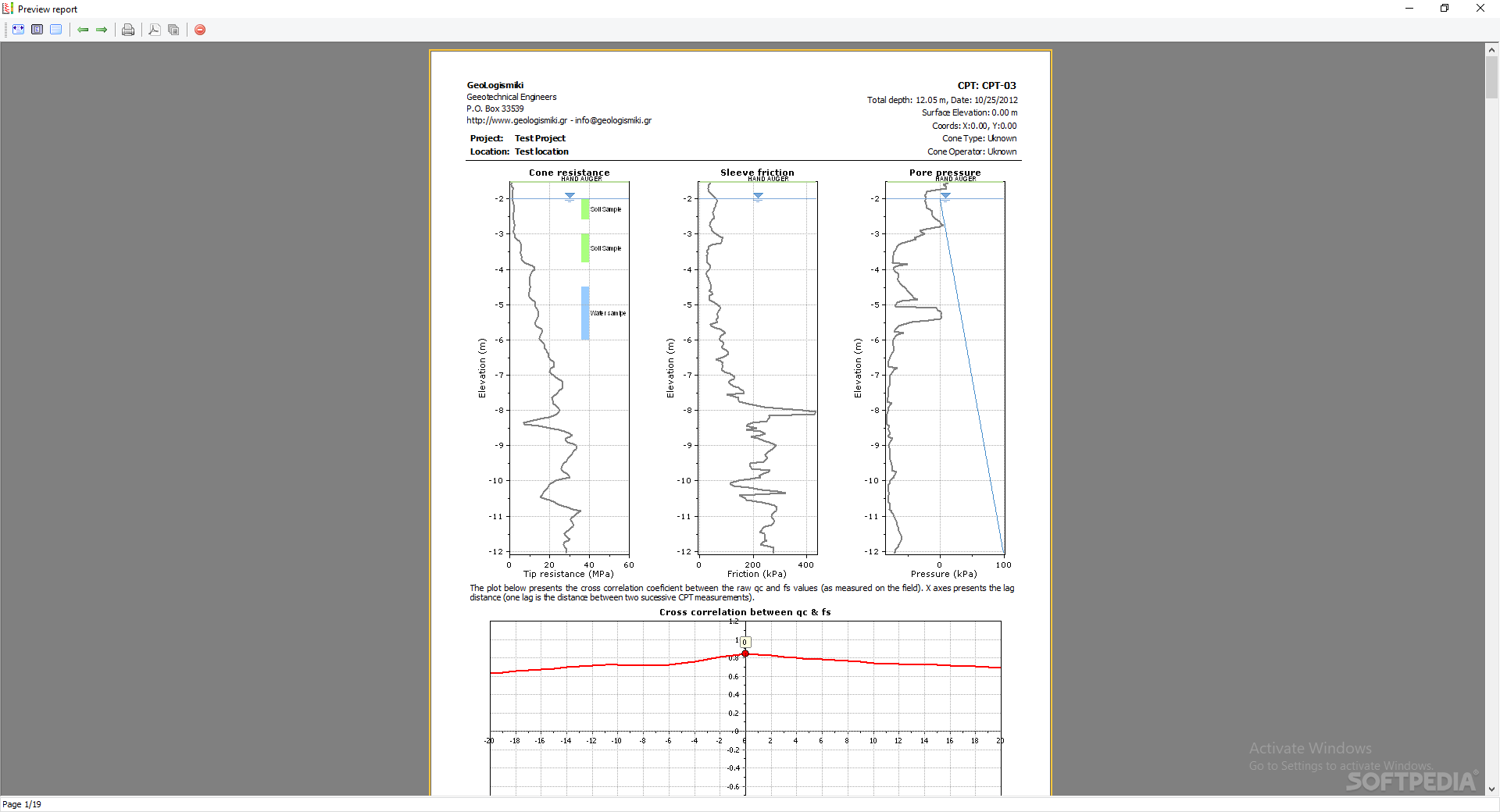Click the 'CPT: CPT-03' heading
1500x812 pixels.
coord(987,86)
